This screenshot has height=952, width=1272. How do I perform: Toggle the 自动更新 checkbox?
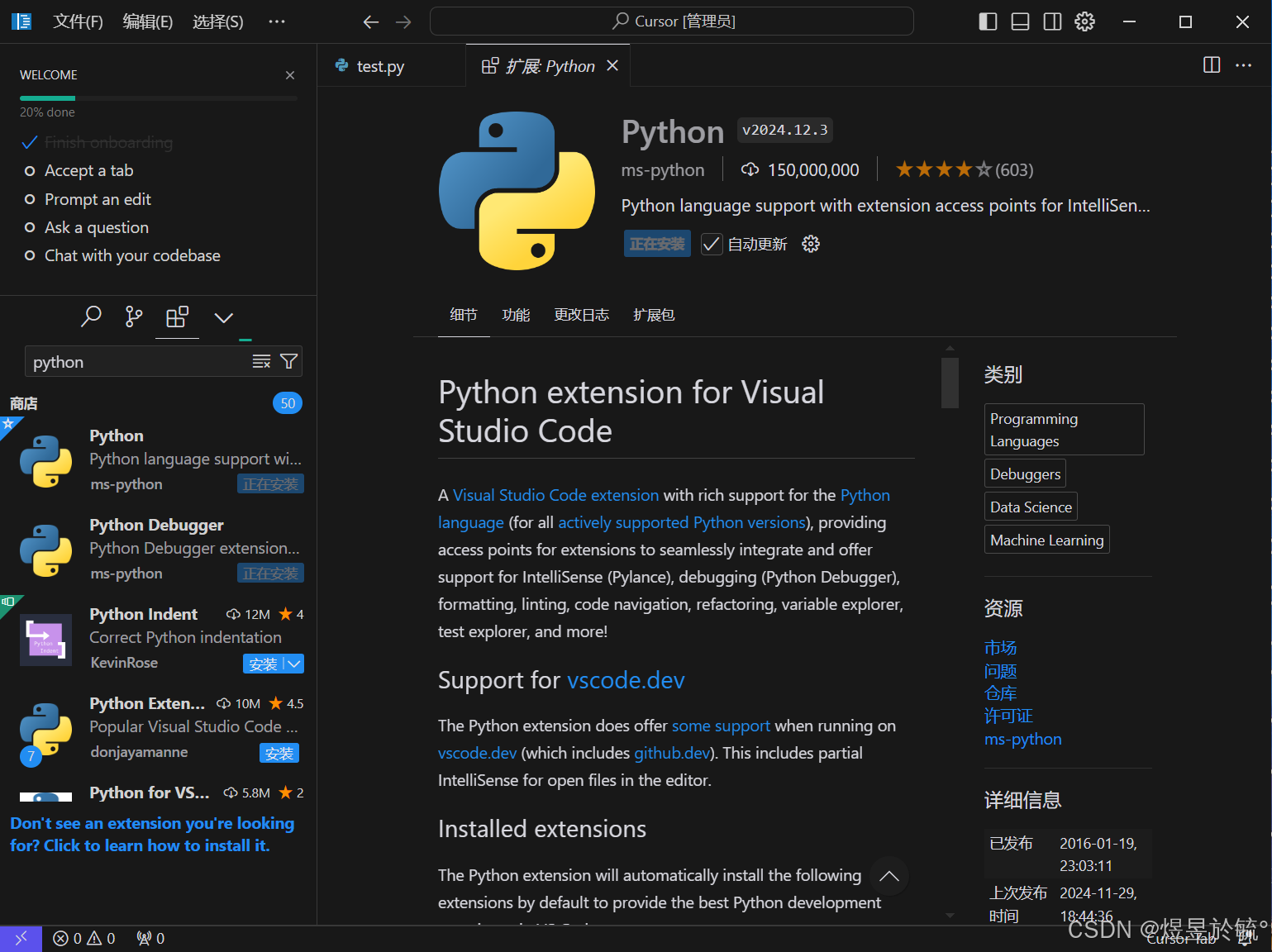[711, 244]
